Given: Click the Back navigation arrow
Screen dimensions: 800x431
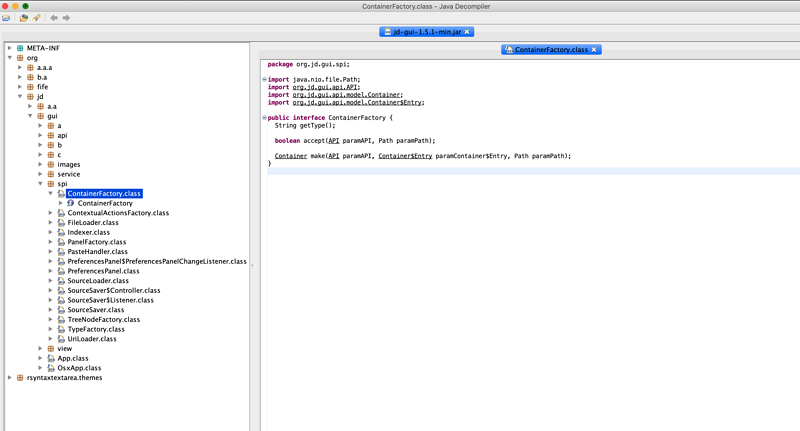Looking at the screenshot, I should [54, 18].
